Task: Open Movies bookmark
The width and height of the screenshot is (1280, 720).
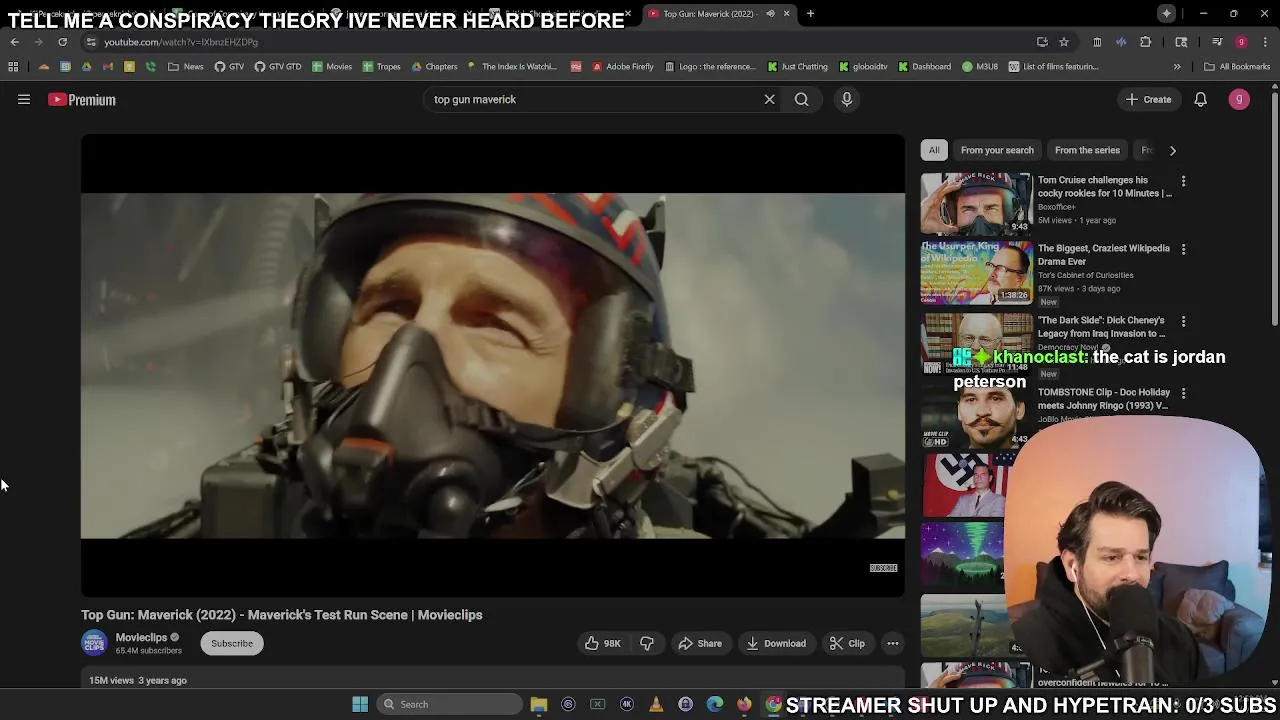Action: [x=332, y=67]
